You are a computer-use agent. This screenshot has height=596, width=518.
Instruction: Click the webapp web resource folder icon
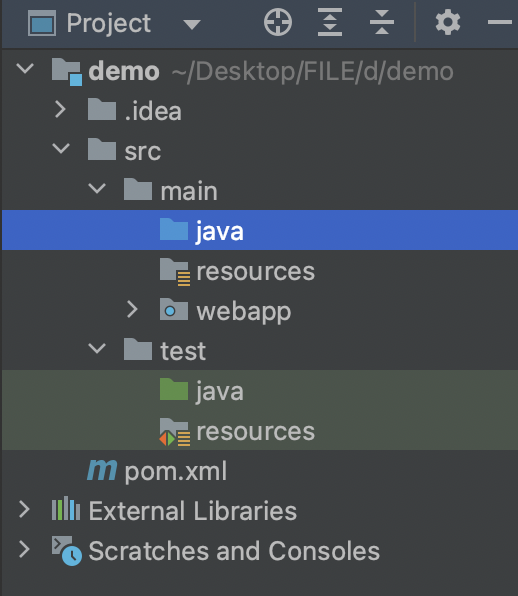[174, 309]
